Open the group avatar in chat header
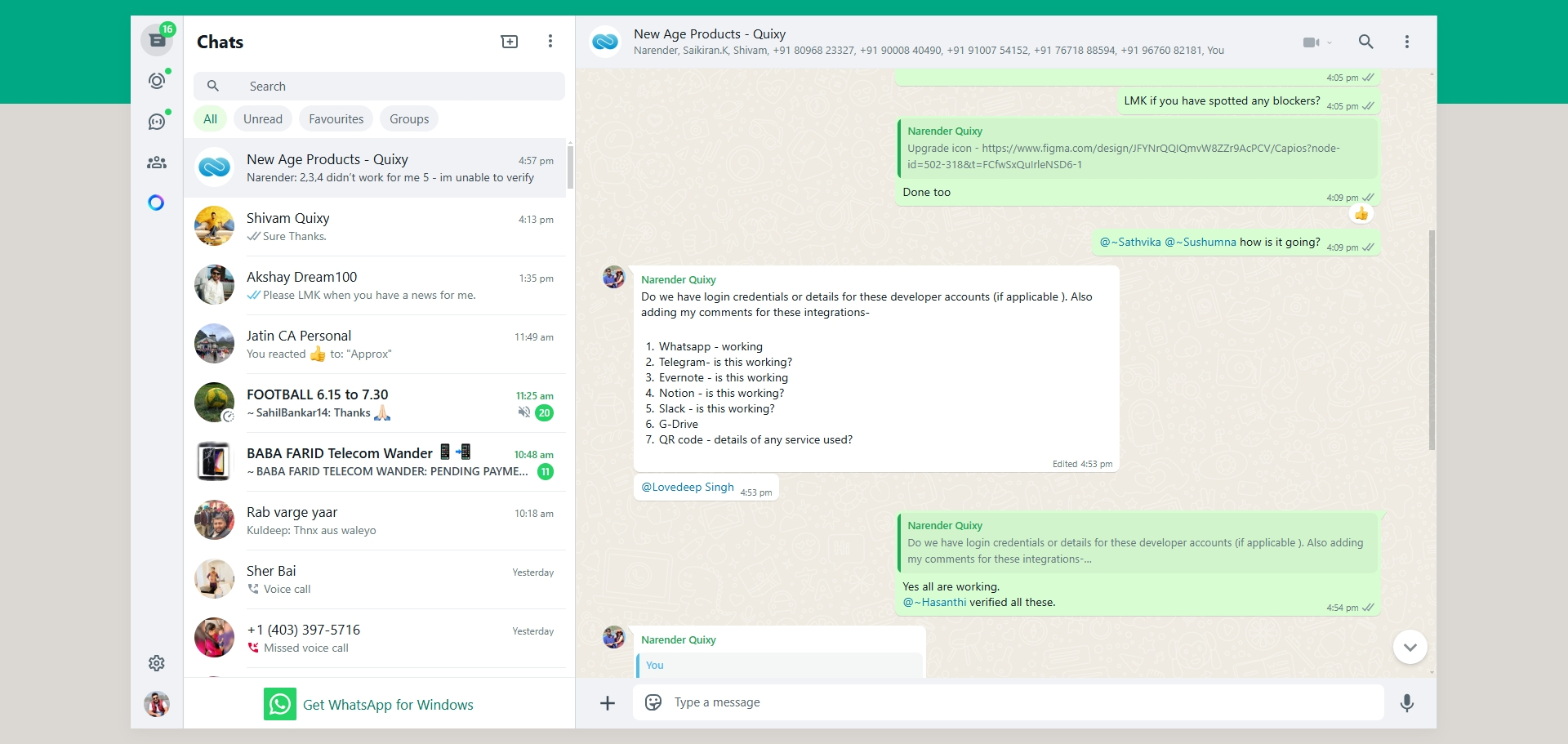 [x=605, y=42]
